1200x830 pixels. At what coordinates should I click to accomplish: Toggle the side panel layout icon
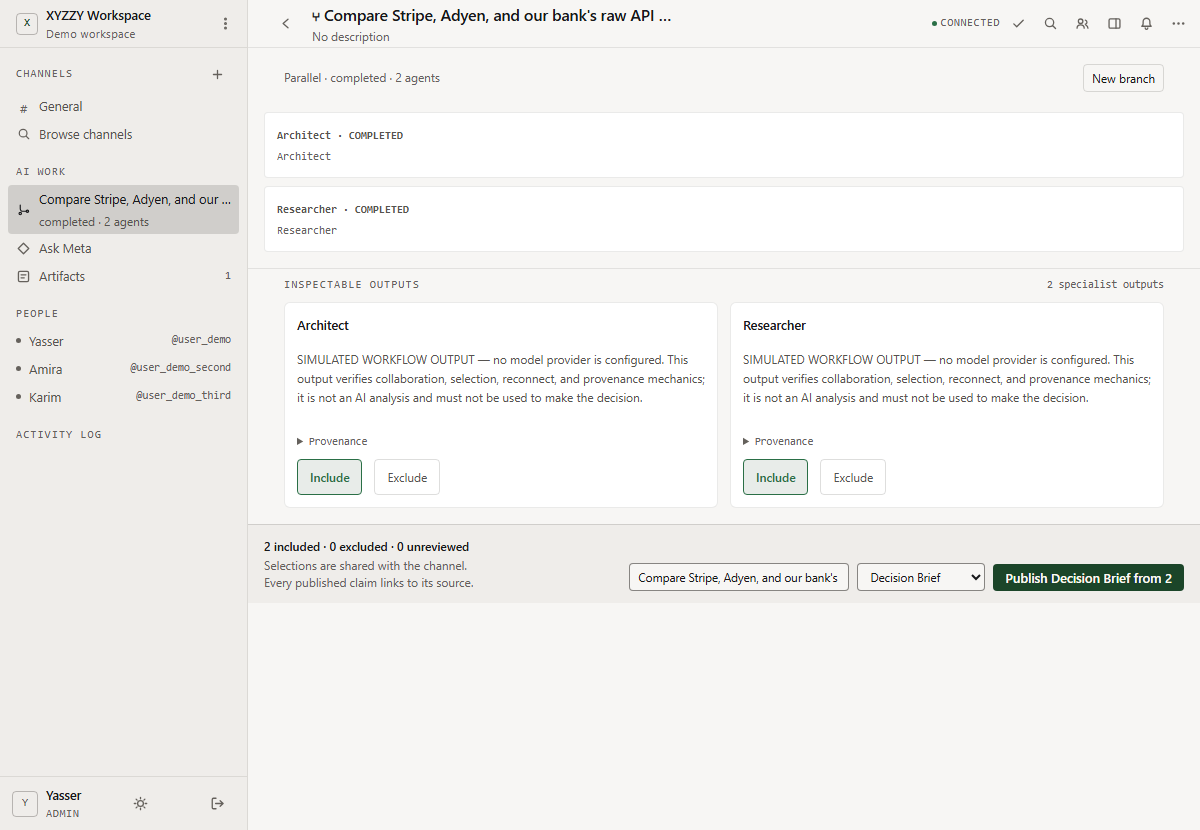pos(1114,24)
